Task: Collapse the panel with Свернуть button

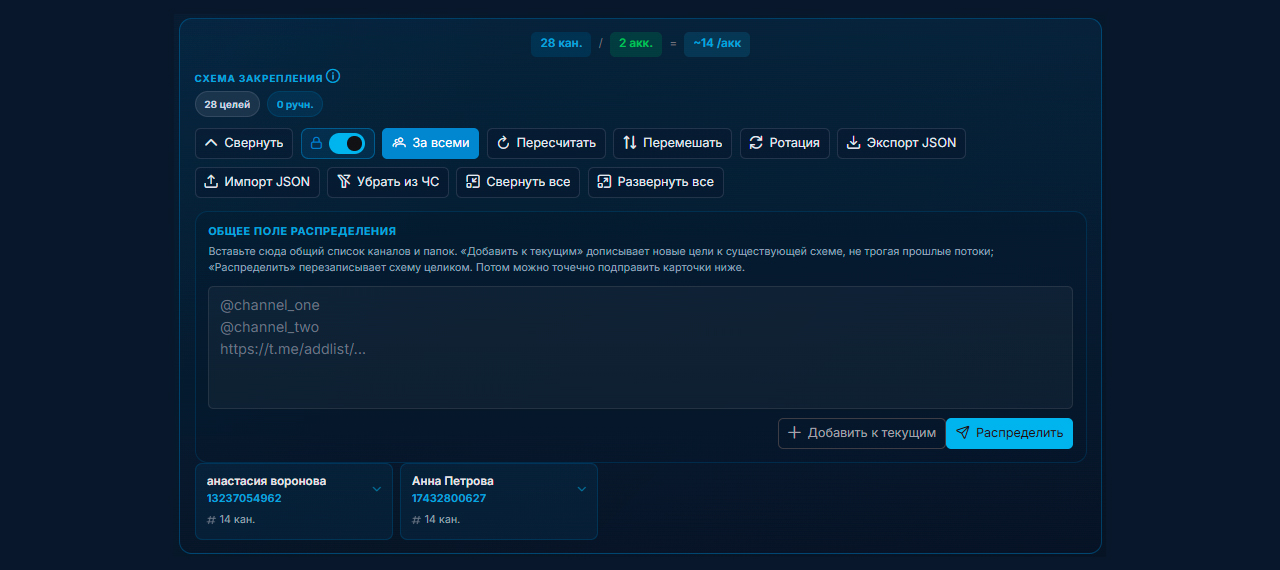Action: [x=244, y=143]
